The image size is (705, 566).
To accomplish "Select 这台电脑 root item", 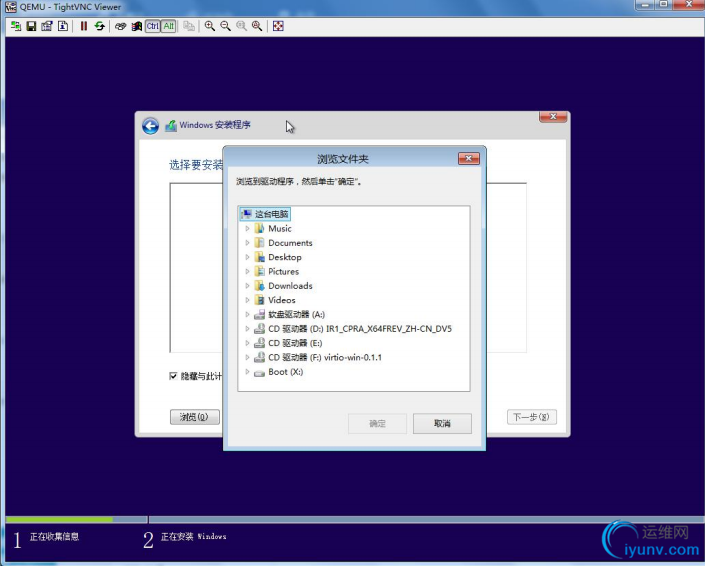I will point(265,214).
